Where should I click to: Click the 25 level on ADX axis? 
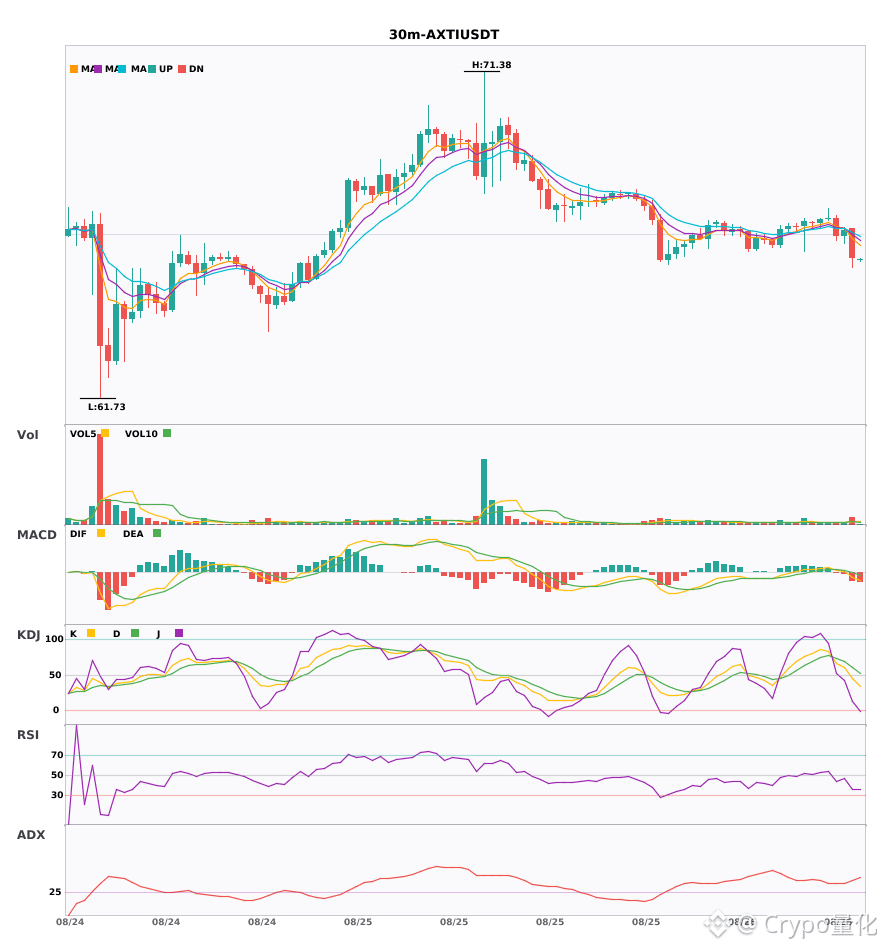coord(56,892)
